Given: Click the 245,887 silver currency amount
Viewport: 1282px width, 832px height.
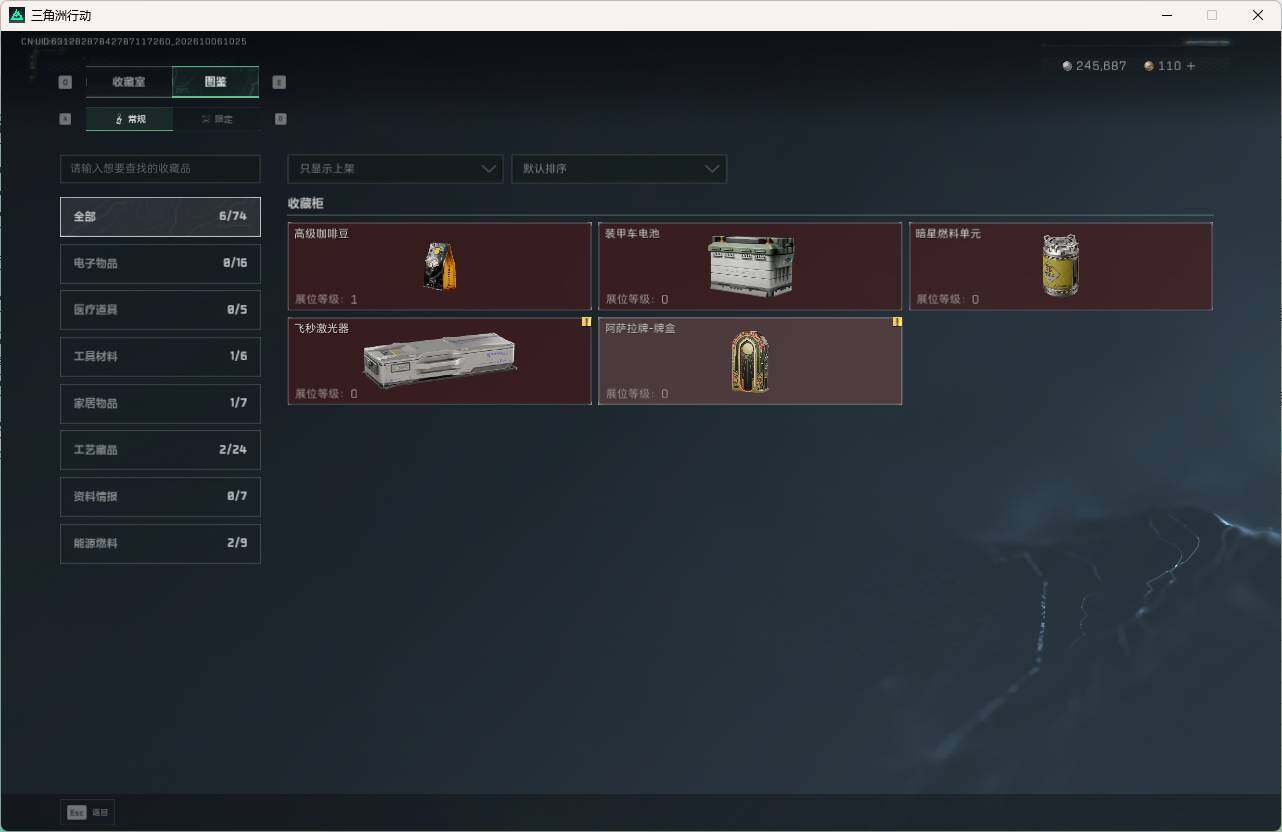Looking at the screenshot, I should (x=1101, y=66).
